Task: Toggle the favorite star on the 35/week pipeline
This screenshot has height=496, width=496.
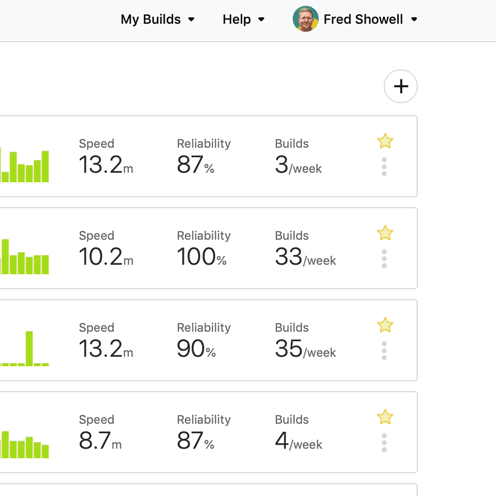Action: point(385,325)
